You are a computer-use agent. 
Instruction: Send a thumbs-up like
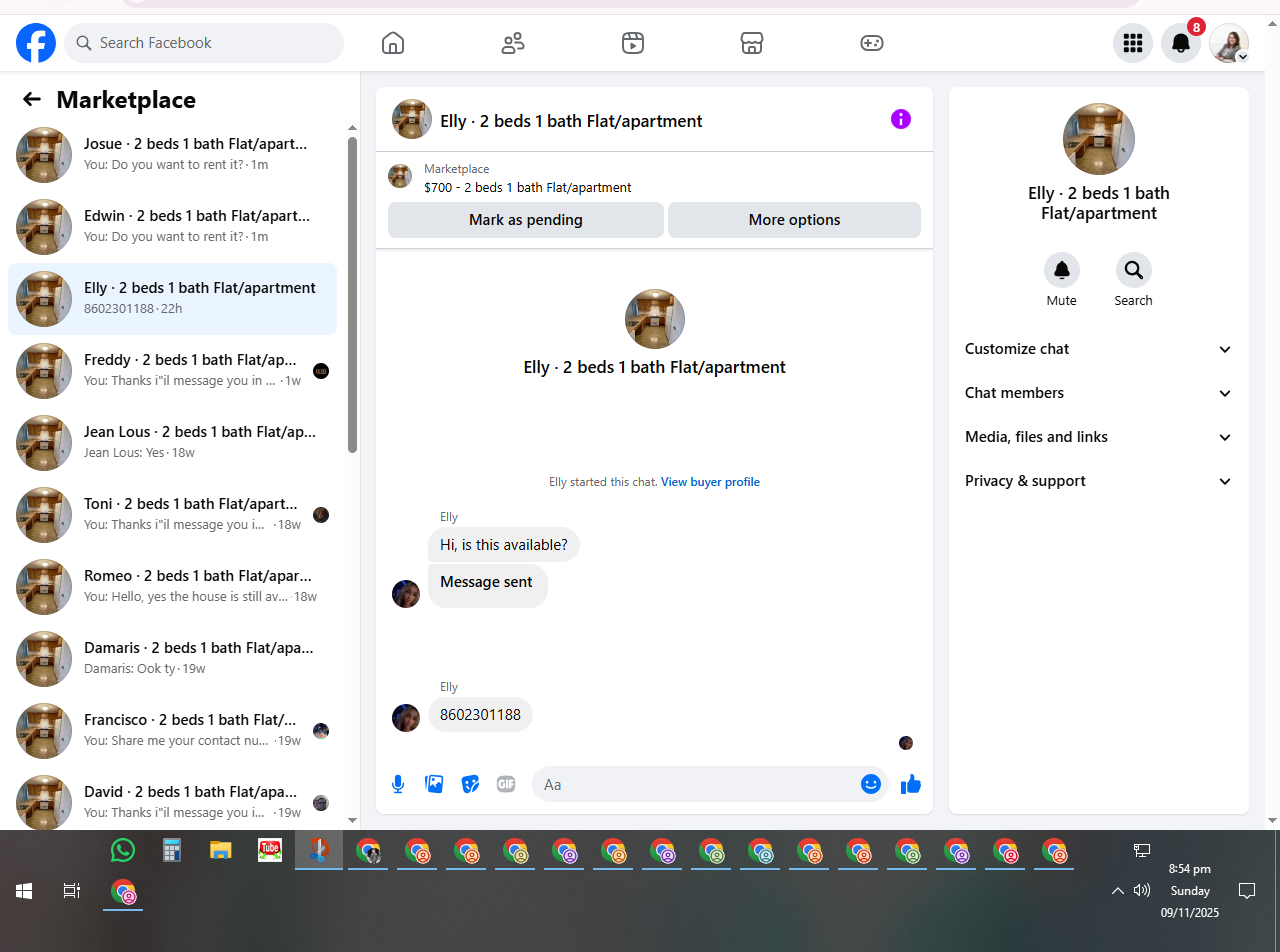(911, 784)
